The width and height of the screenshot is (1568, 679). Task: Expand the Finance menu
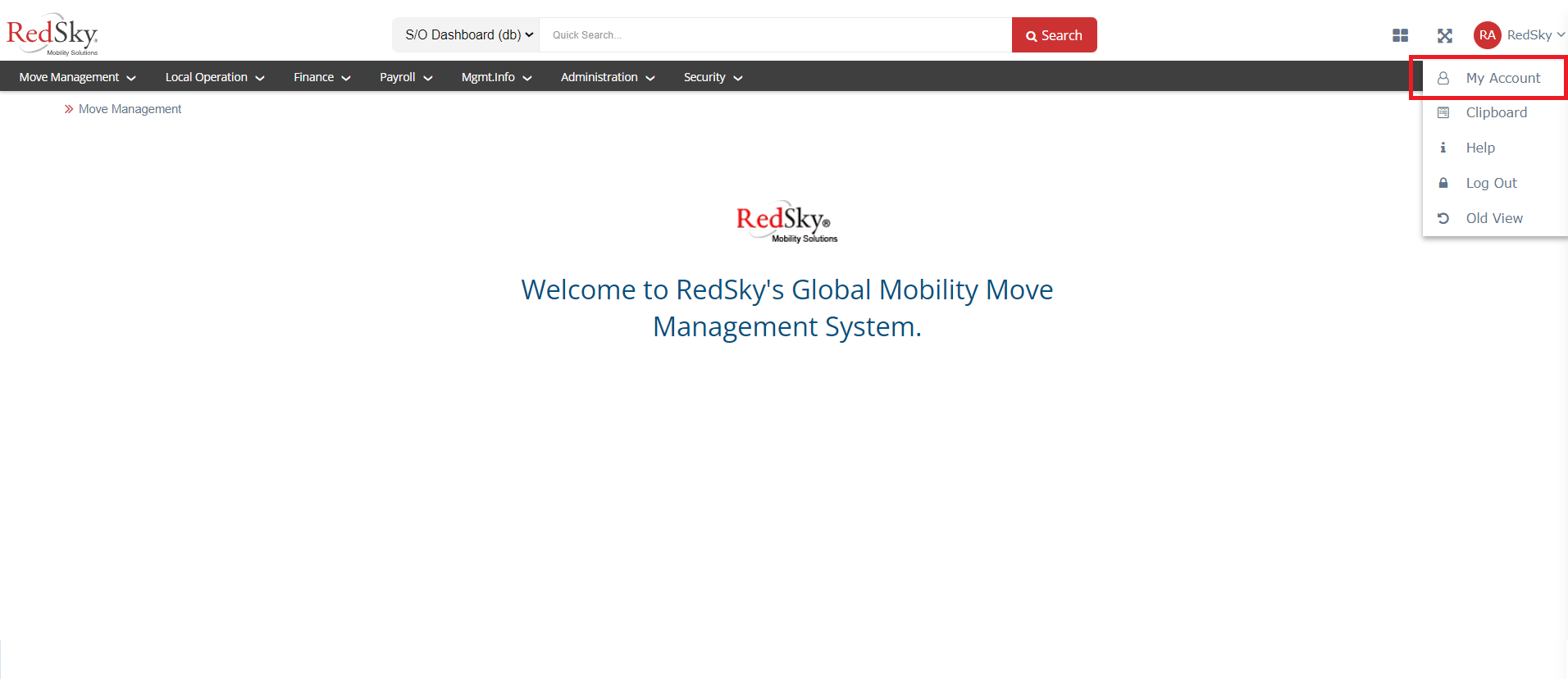pyautogui.click(x=322, y=77)
